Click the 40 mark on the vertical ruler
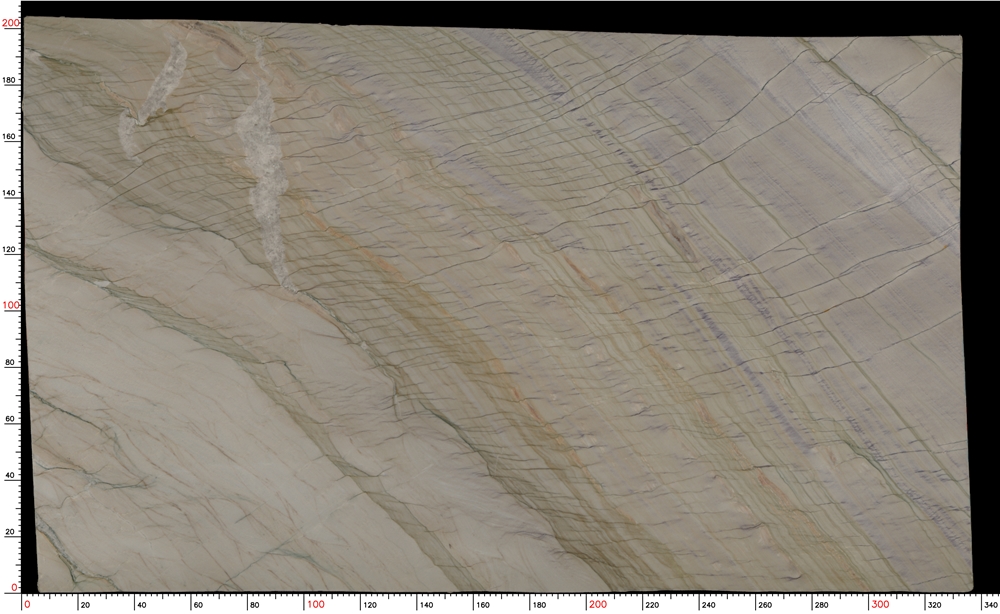 tap(10, 476)
